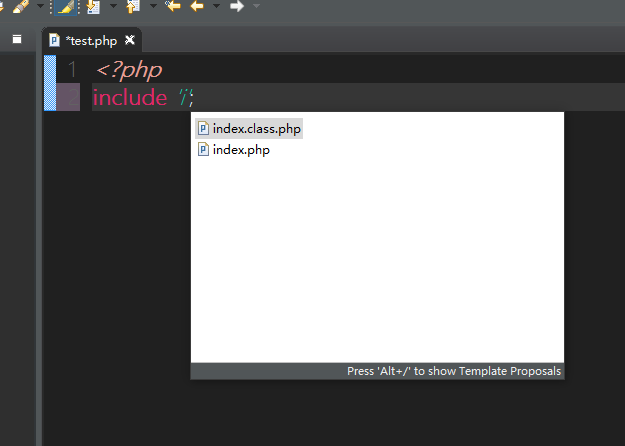Open the Forward history dropdown arrow
Viewport: 625px width, 446px height.
tap(256, 6)
